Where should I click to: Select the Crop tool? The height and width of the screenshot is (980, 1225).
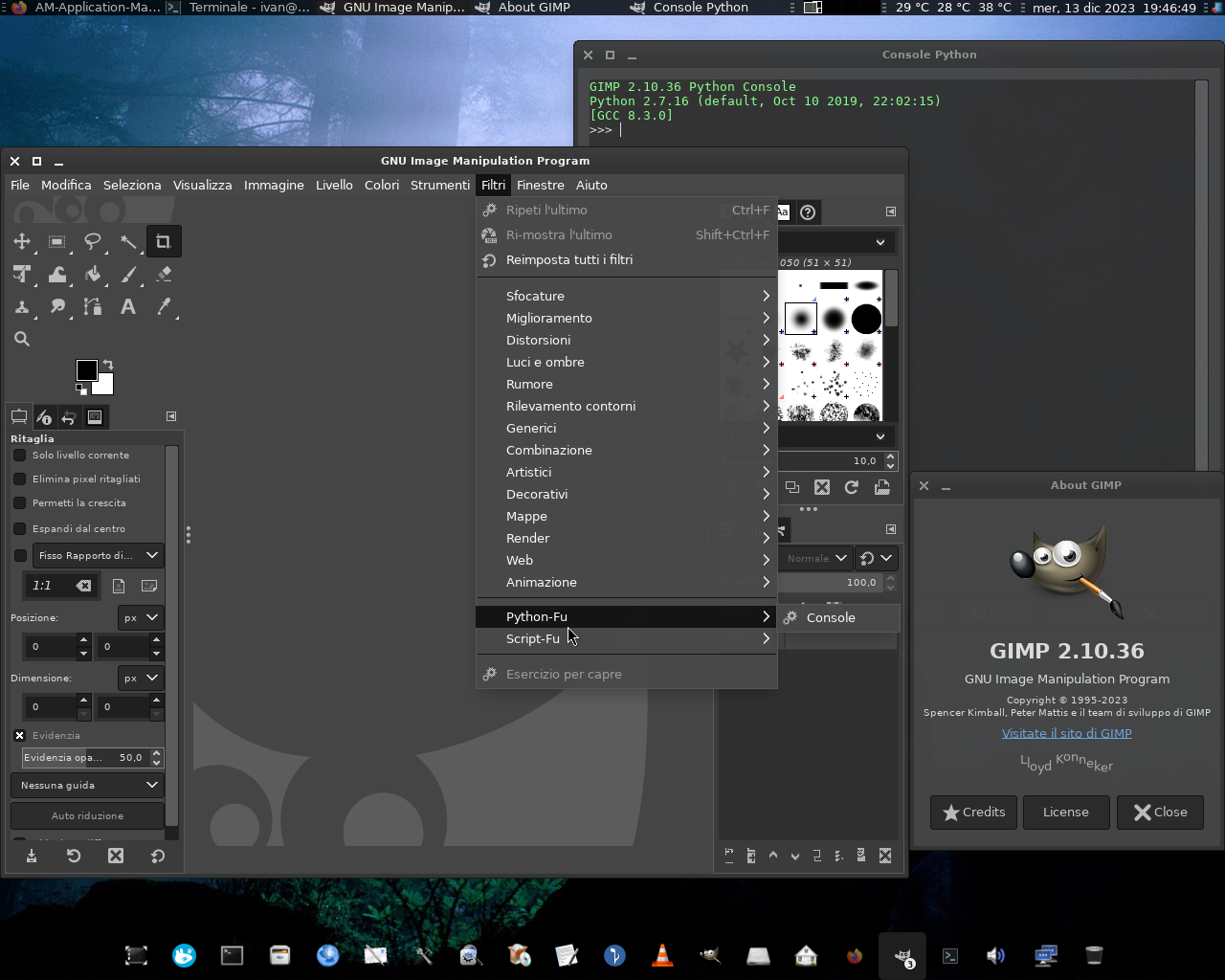click(x=164, y=241)
